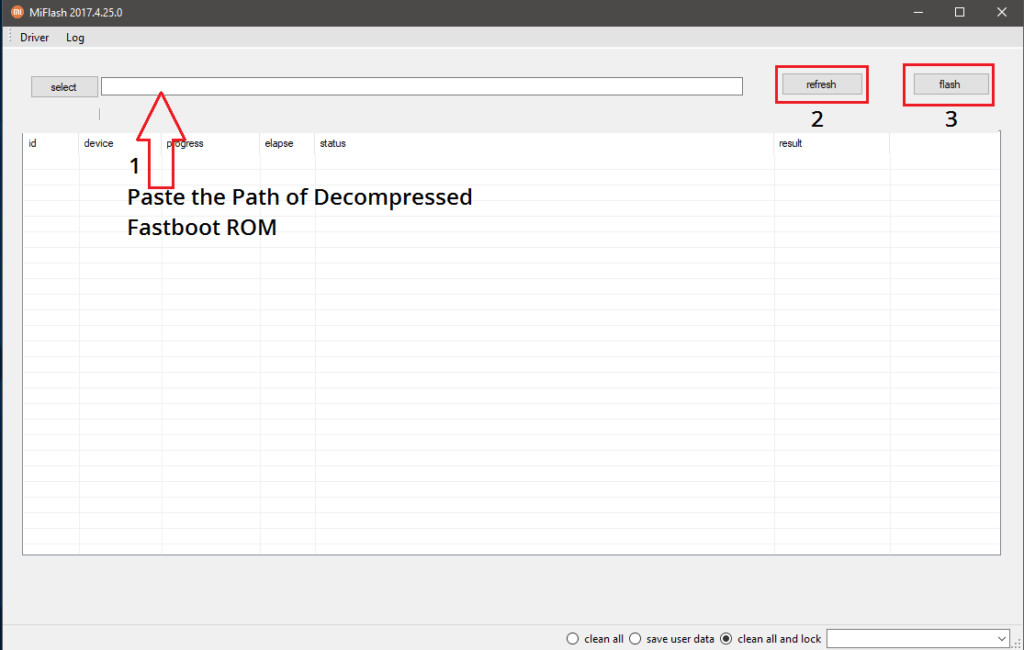Viewport: 1024px width, 650px height.
Task: Close the MiFlash window
Action: pyautogui.click(x=1002, y=12)
